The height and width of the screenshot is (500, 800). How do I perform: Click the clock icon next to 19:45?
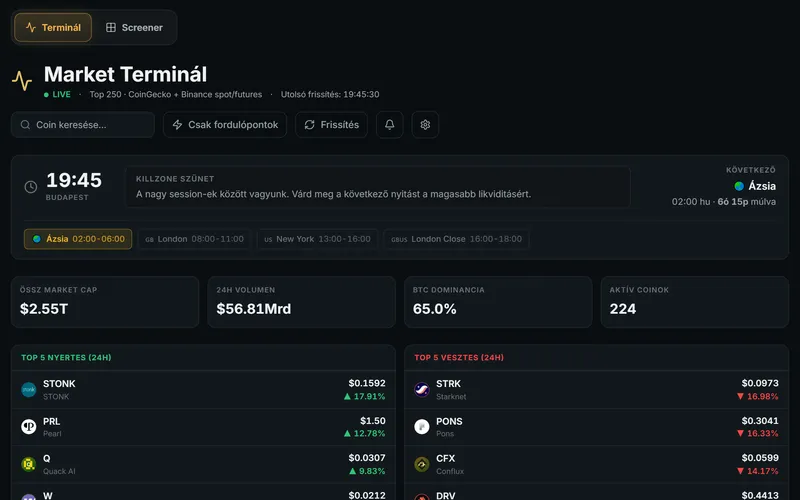click(31, 187)
